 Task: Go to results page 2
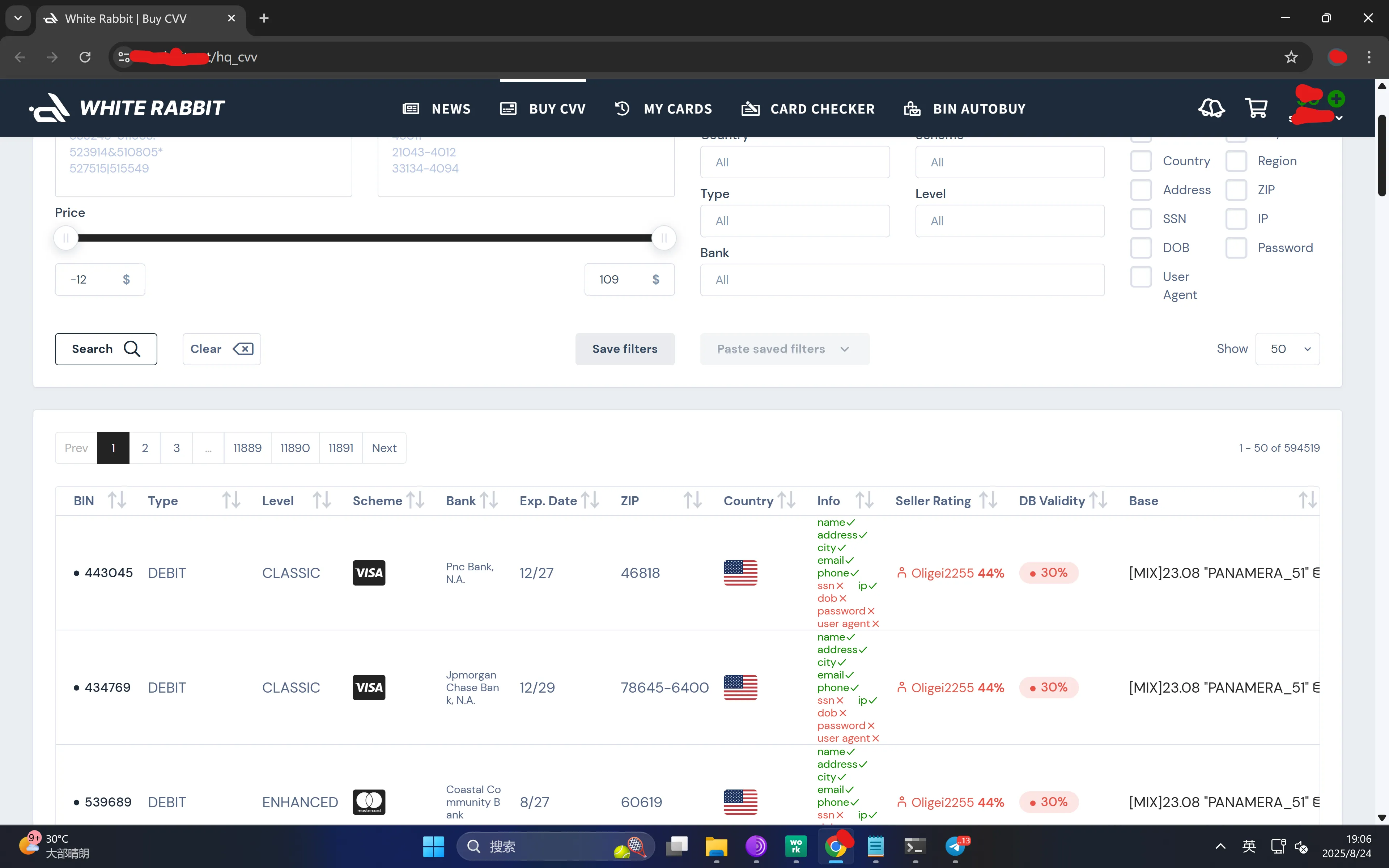[x=145, y=448]
